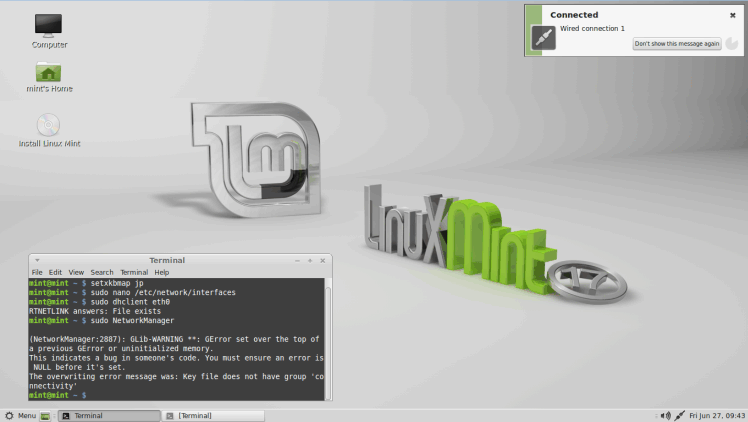The height and width of the screenshot is (422, 748).
Task: Close the Connected notification popup
Action: [x=733, y=15]
